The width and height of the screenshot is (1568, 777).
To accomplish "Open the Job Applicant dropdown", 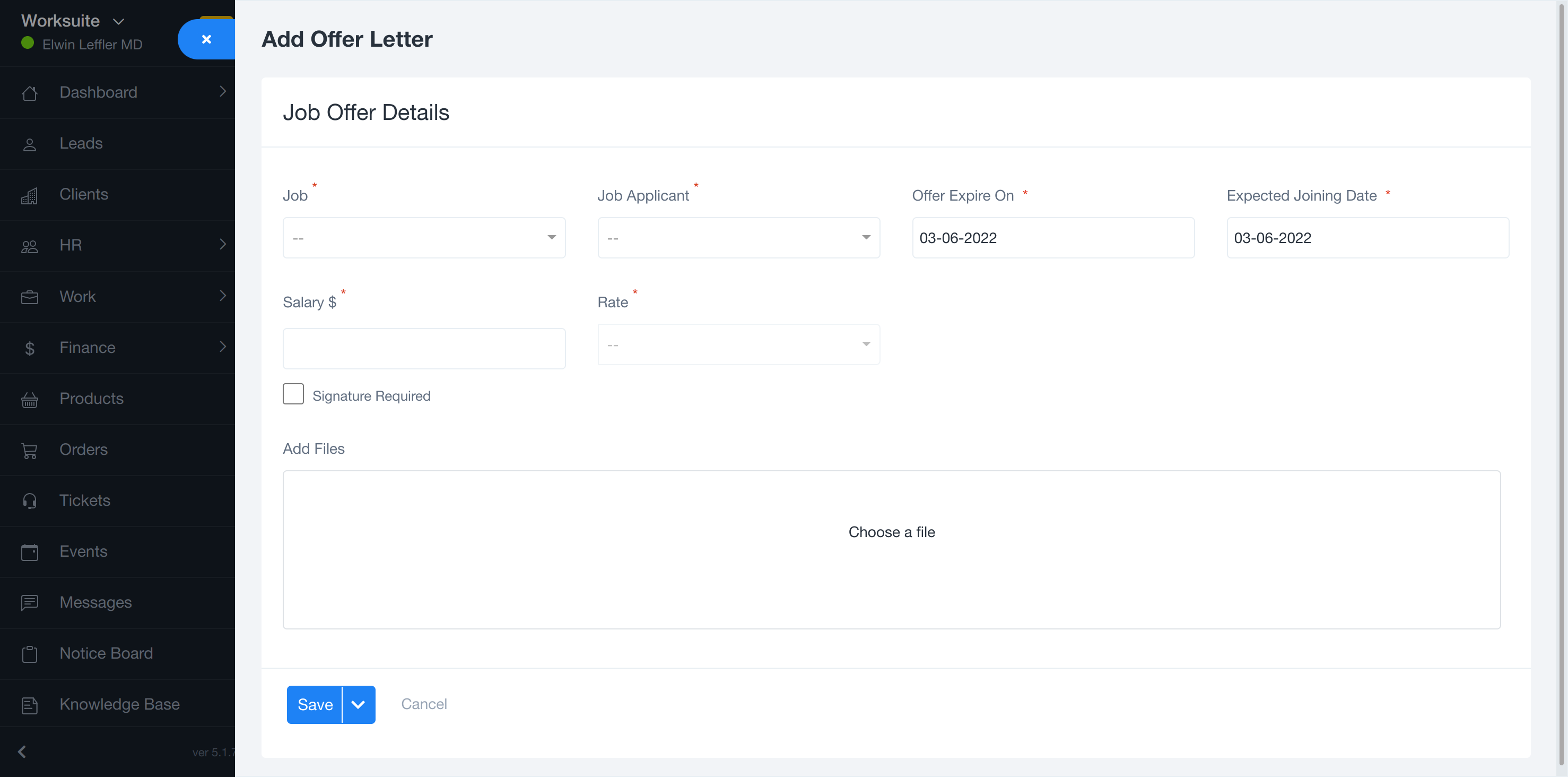I will (738, 237).
